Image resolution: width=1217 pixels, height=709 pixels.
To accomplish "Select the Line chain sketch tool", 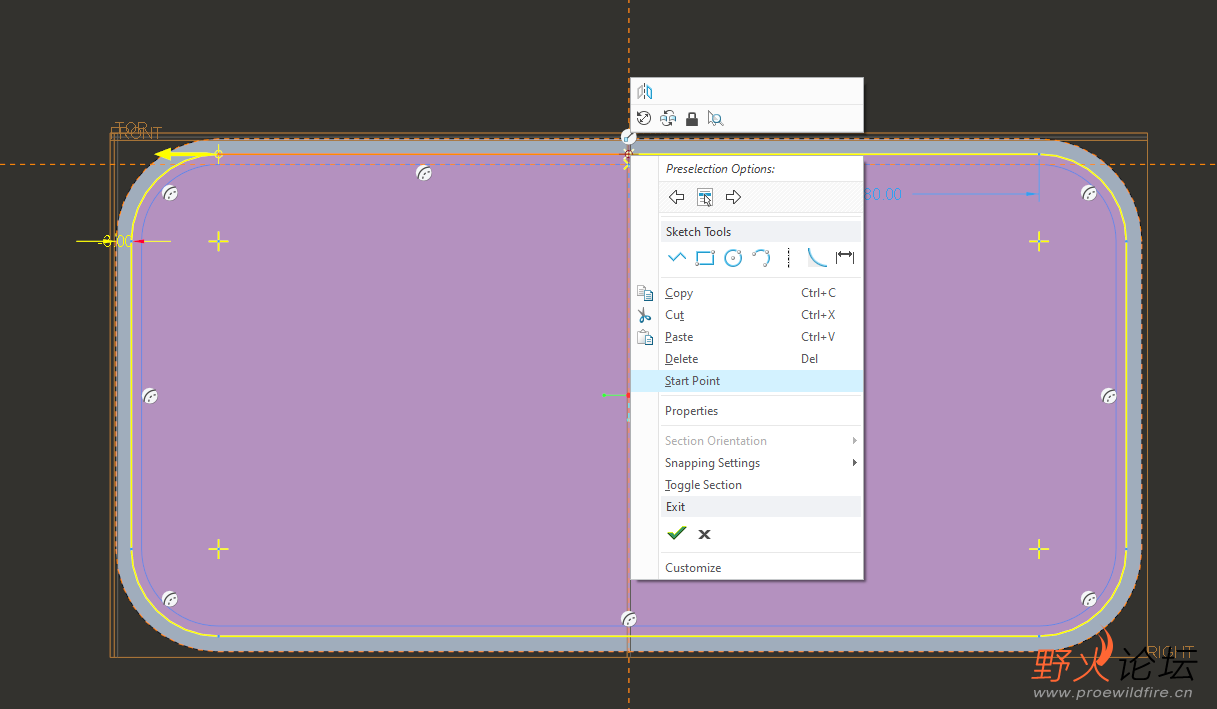I will [677, 258].
